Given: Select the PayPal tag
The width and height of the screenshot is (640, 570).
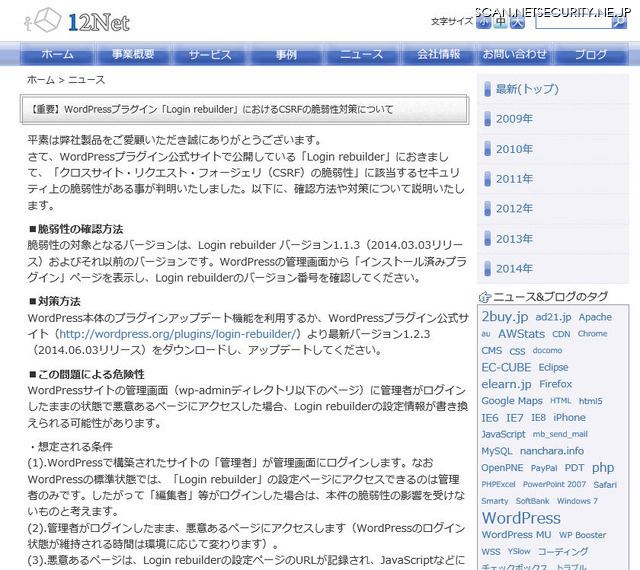Looking at the screenshot, I should 544,468.
